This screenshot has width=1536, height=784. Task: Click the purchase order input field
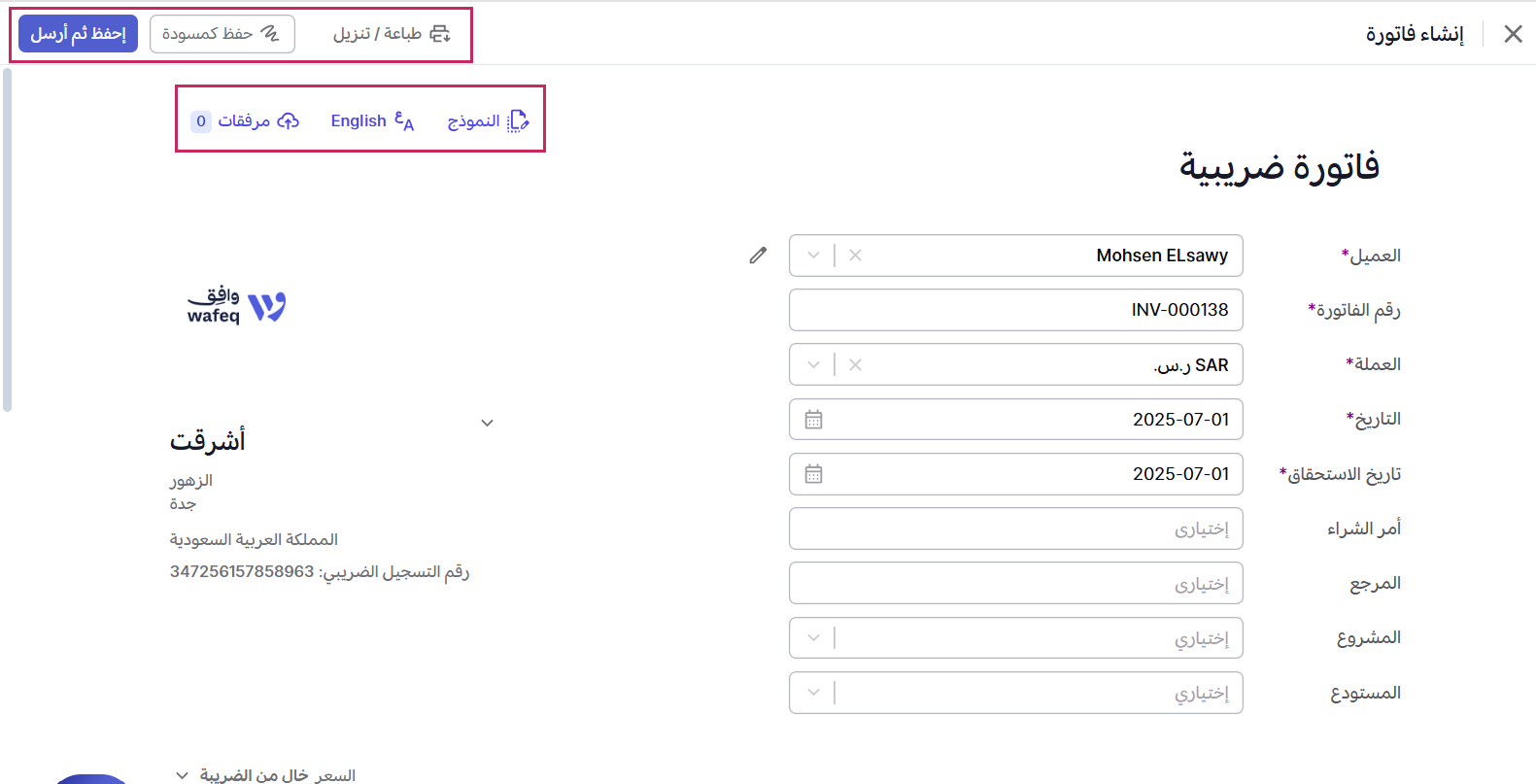(x=1015, y=528)
